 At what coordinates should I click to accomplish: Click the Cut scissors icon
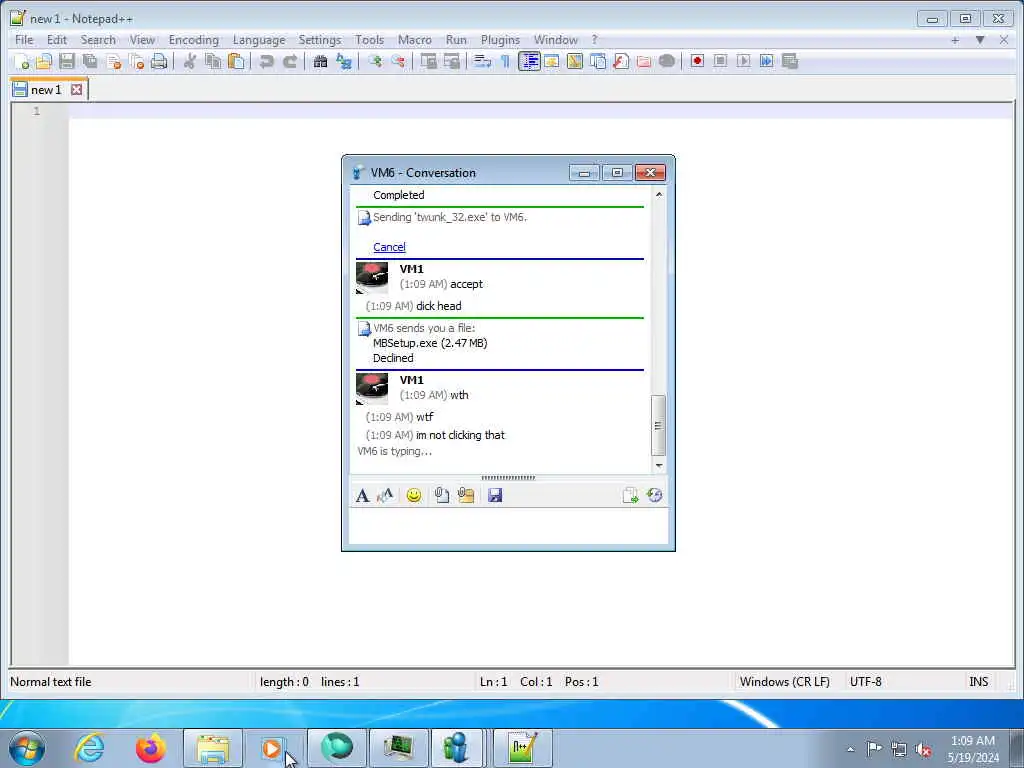pyautogui.click(x=189, y=61)
